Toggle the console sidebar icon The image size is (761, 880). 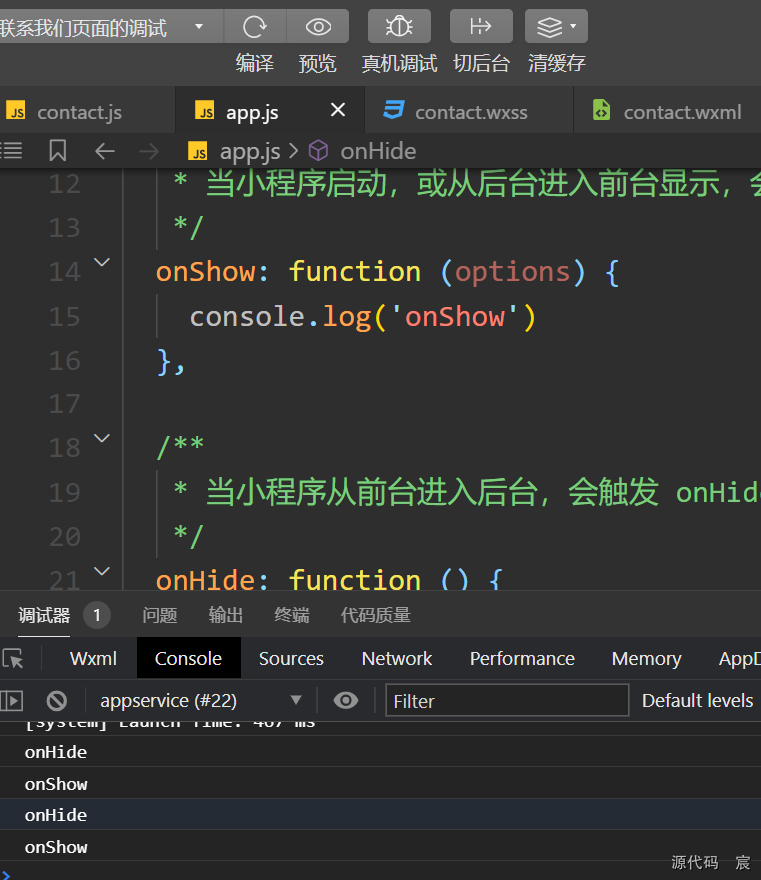[x=12, y=700]
